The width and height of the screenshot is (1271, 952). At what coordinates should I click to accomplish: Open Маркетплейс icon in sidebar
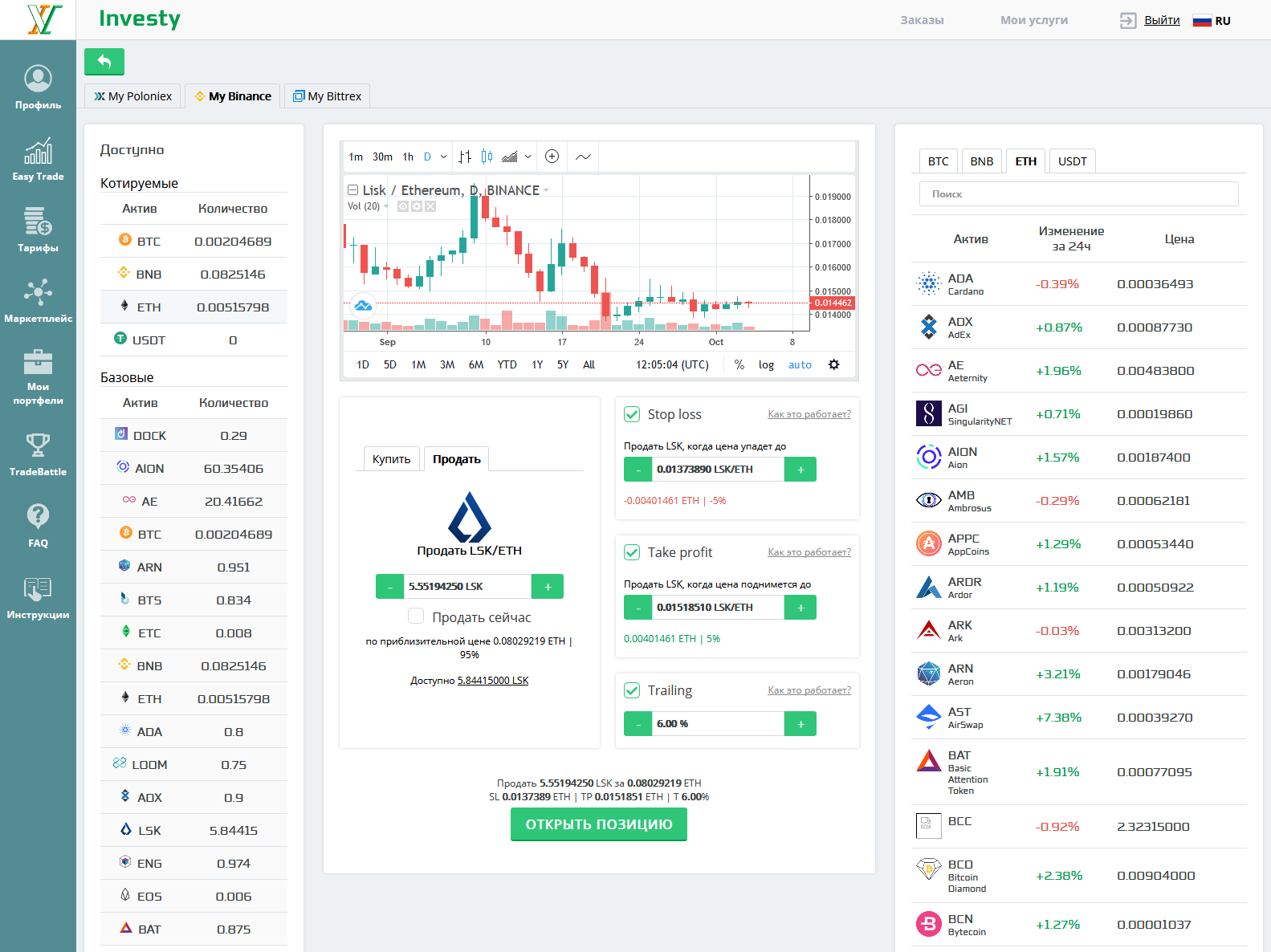tap(38, 300)
